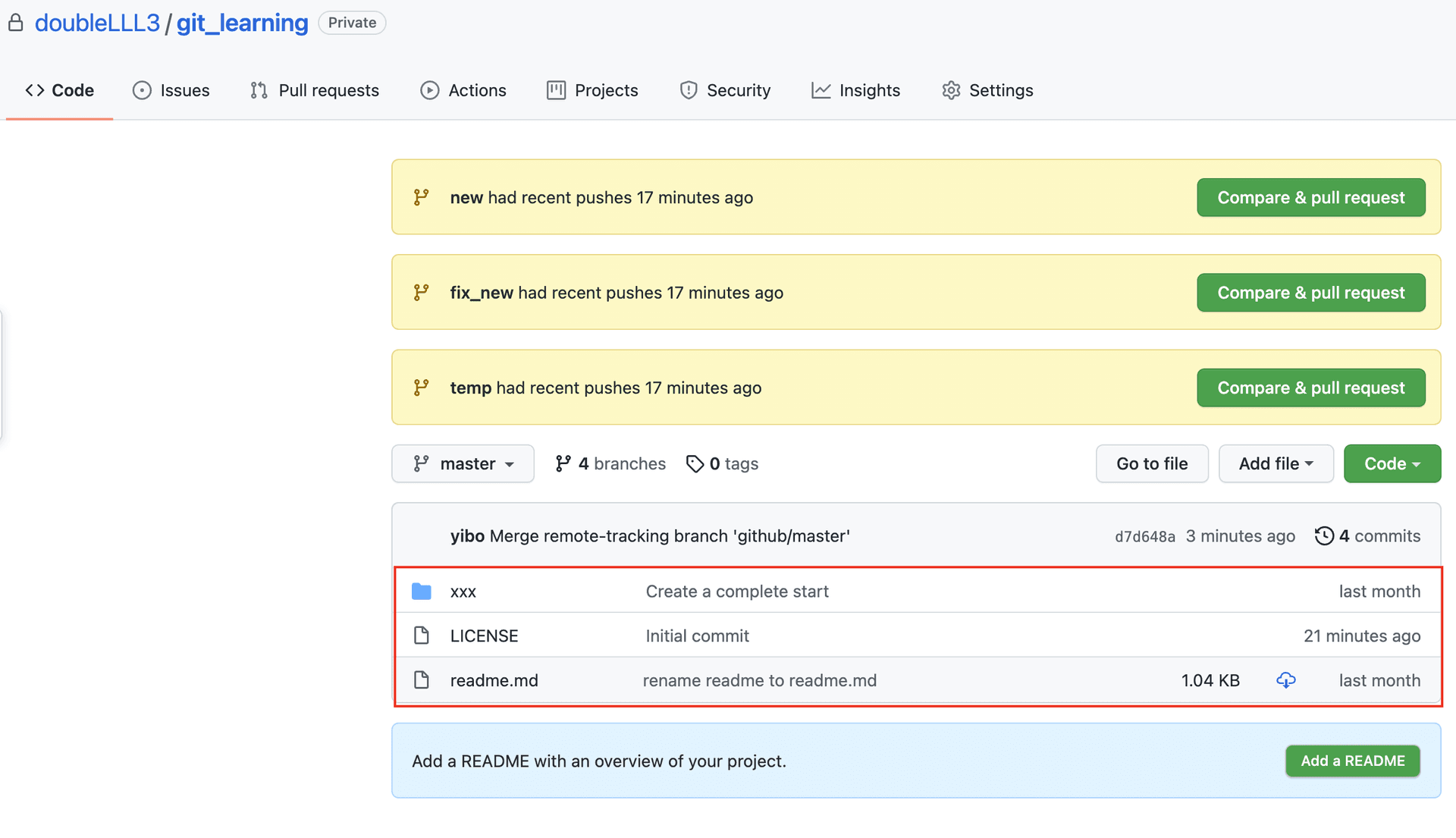The image size is (1456, 838).
Task: Click the commit history clock icon
Action: (1324, 536)
